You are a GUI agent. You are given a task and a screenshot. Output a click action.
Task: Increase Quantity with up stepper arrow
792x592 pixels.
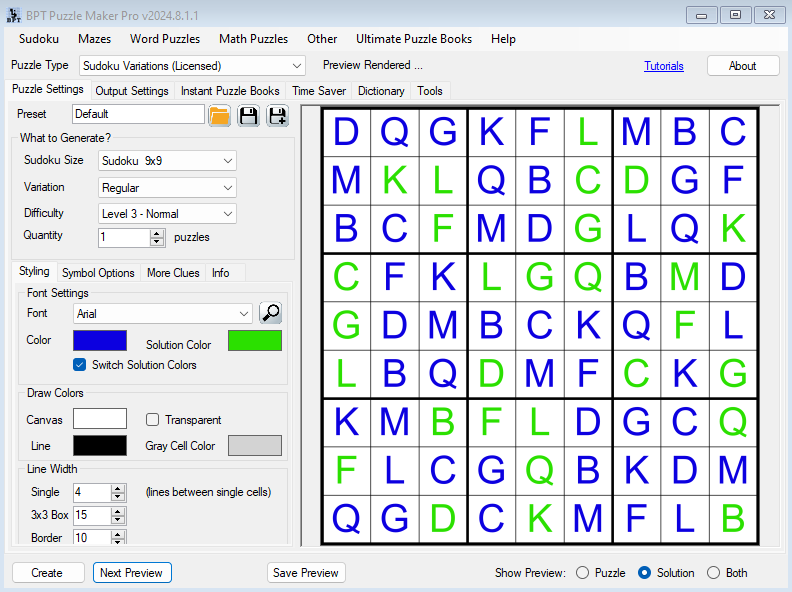(157, 233)
